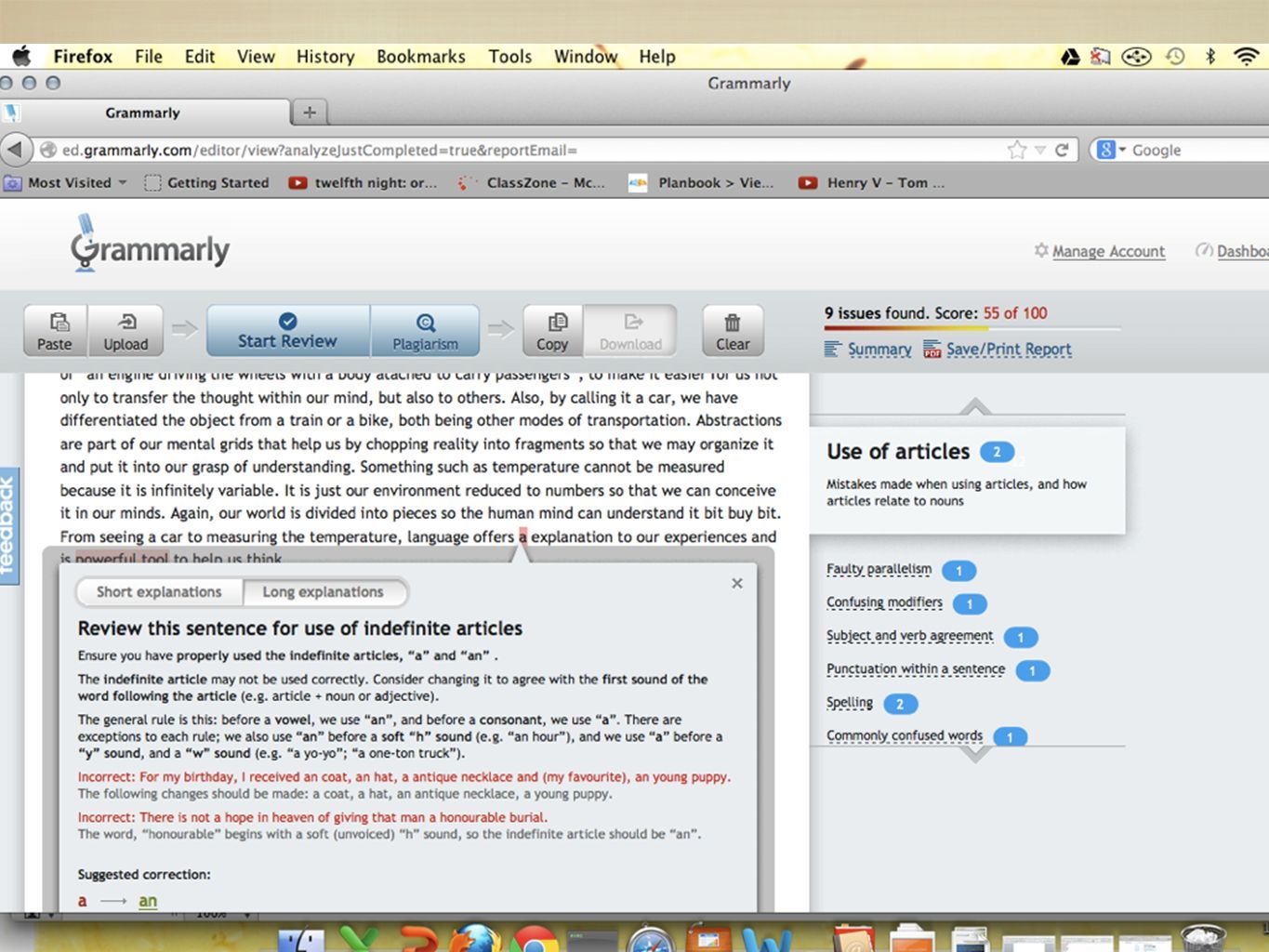This screenshot has height=952, width=1269.
Task: Select Subject and verb agreement category
Action: point(909,636)
